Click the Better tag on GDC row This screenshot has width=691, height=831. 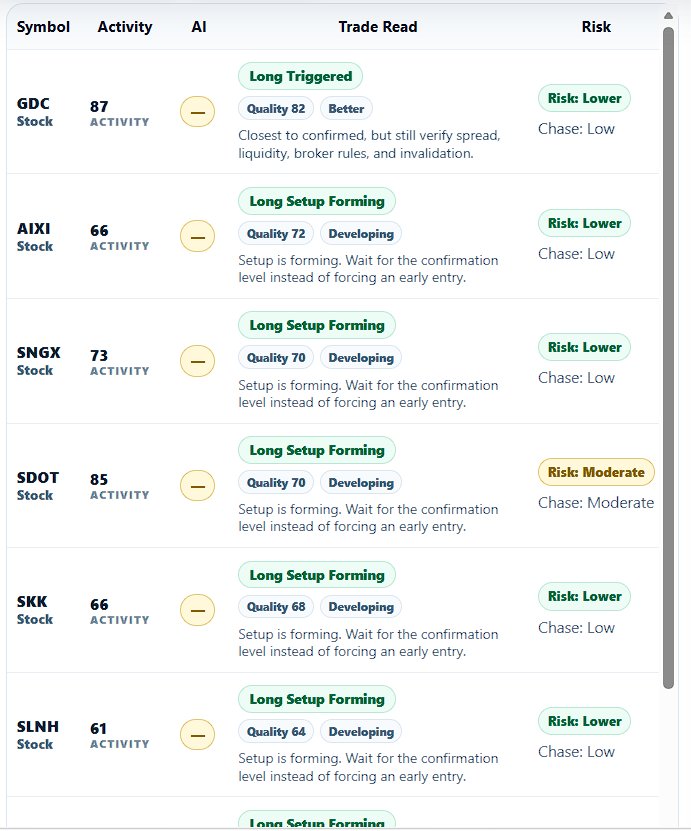click(x=346, y=109)
